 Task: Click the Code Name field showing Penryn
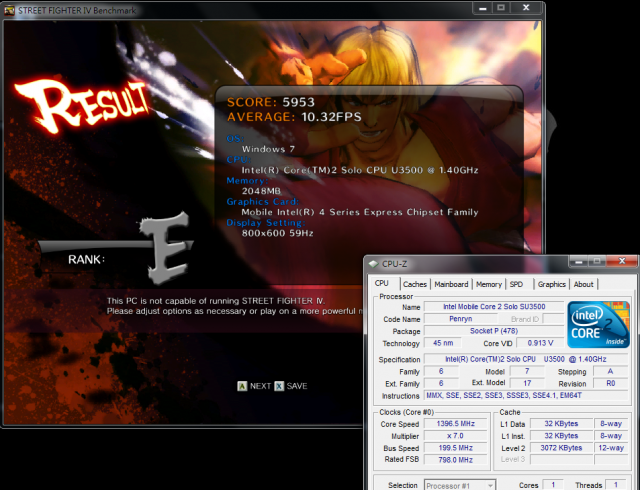tap(460, 319)
